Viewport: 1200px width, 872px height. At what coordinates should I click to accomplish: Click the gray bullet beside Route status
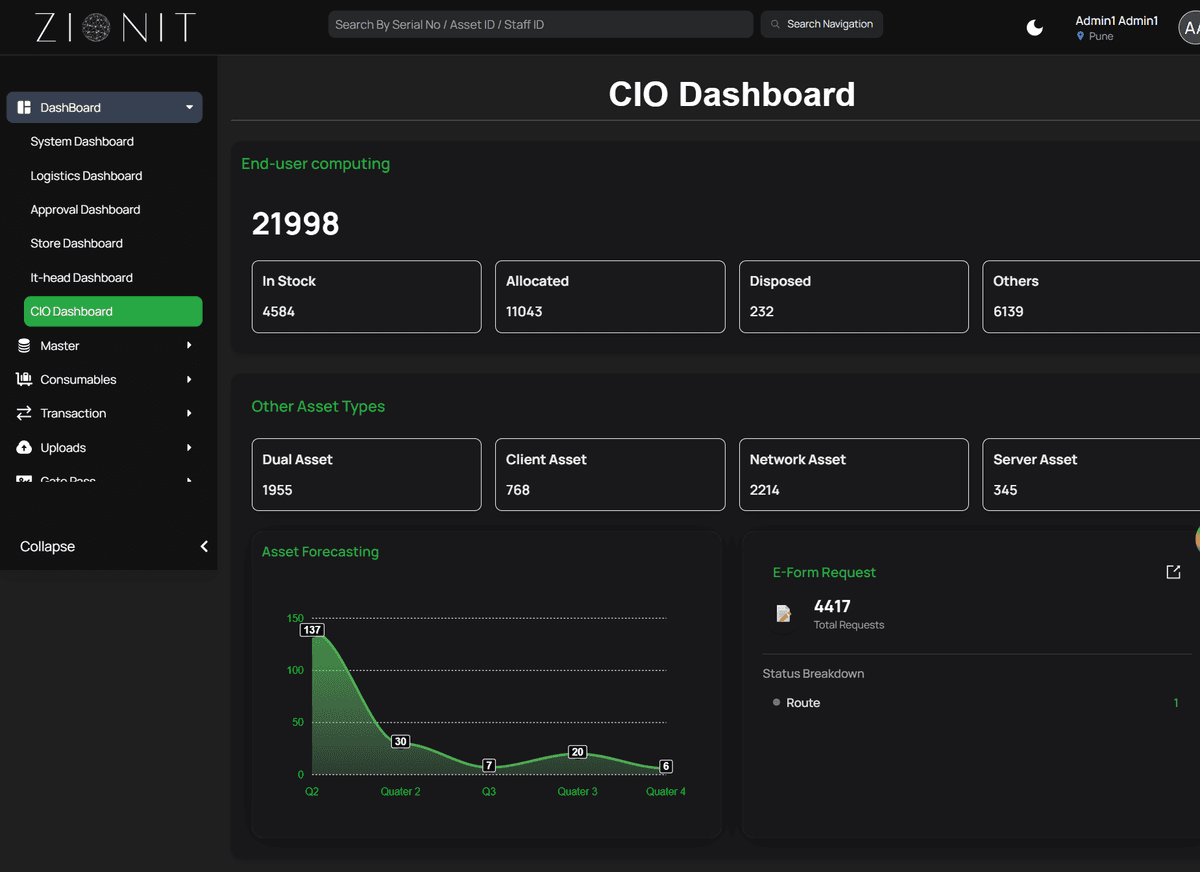(x=776, y=703)
